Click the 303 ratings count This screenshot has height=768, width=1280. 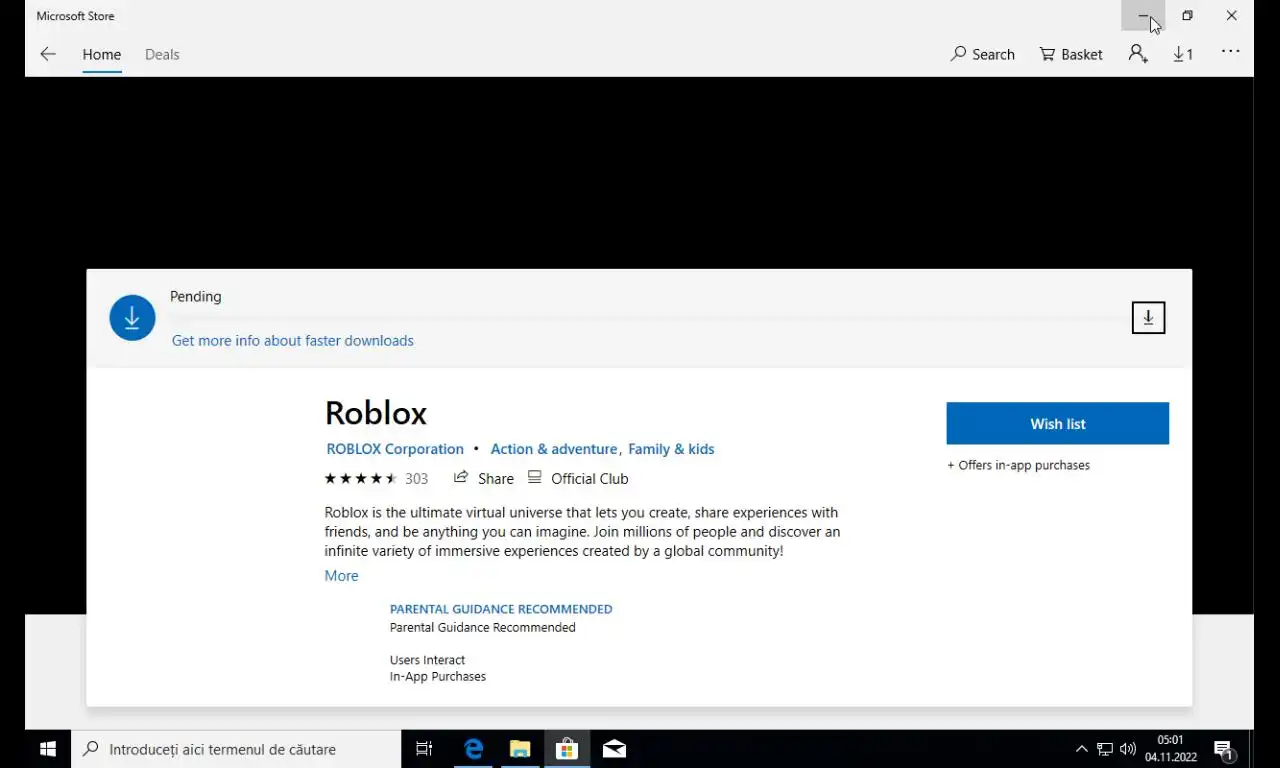[x=416, y=479]
